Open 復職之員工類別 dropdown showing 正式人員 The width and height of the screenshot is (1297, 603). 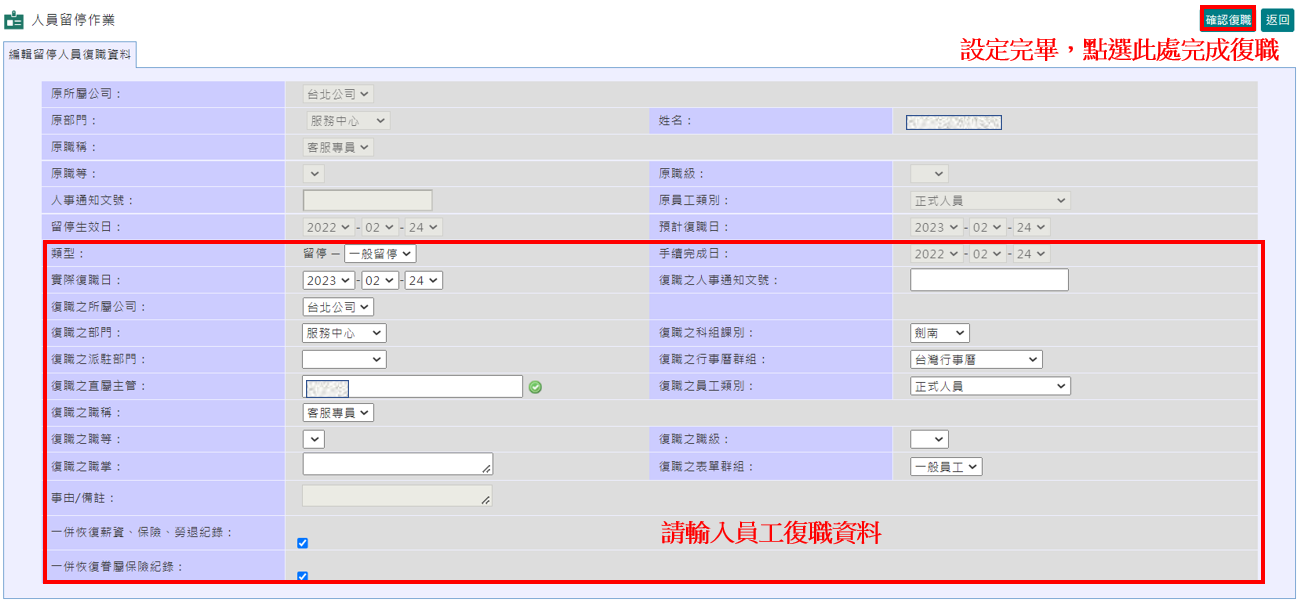(991, 386)
